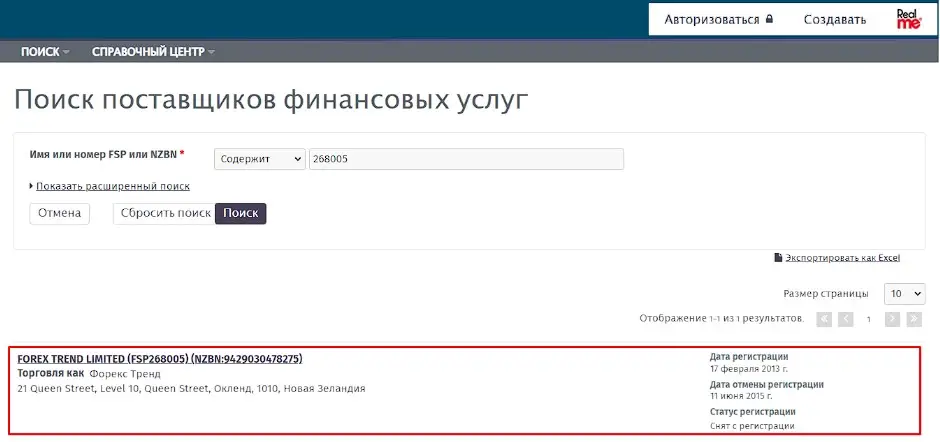Viewport: 940px width, 442px height.
Task: Click the Excel export document icon
Action: coord(778,258)
